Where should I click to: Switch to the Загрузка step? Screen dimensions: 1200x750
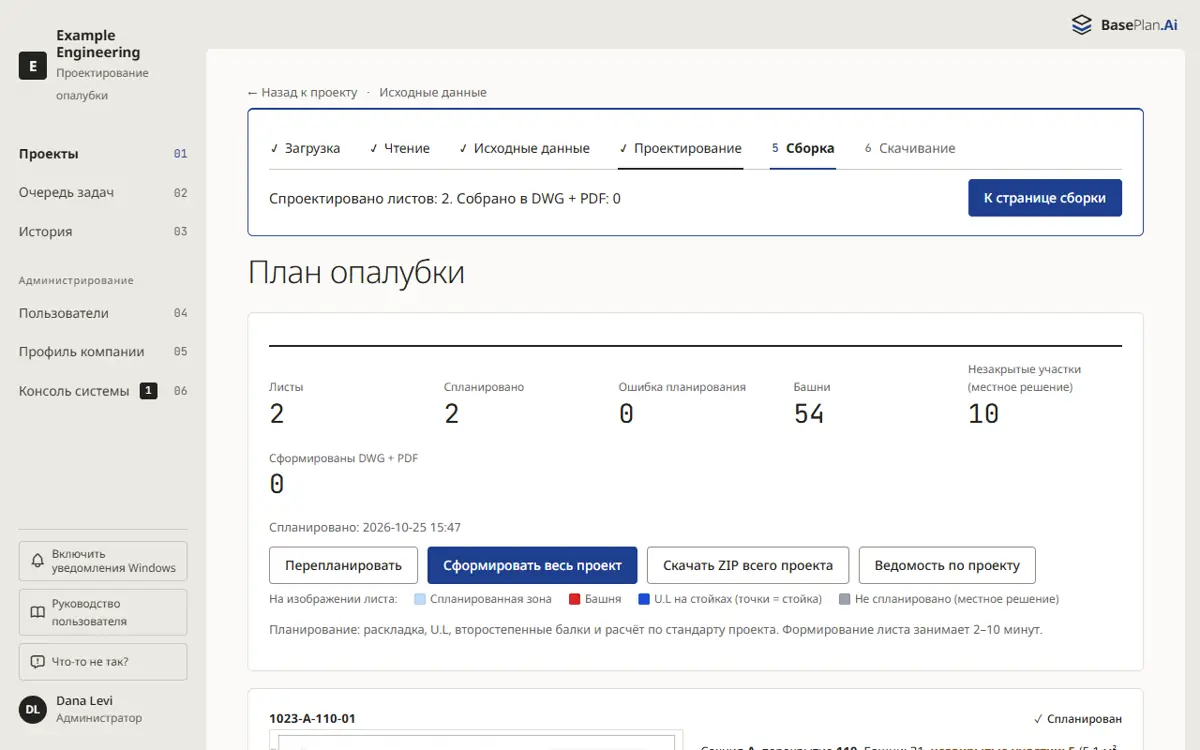[x=305, y=148]
